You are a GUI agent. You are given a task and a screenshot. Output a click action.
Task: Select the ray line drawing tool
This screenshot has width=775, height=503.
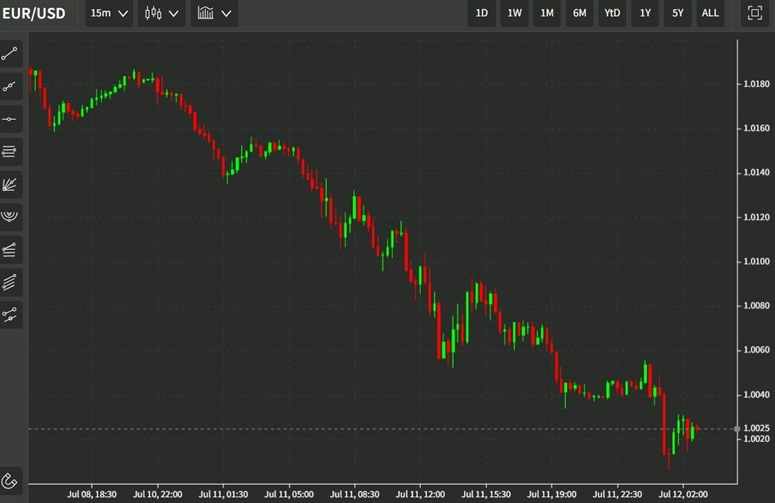click(x=10, y=86)
